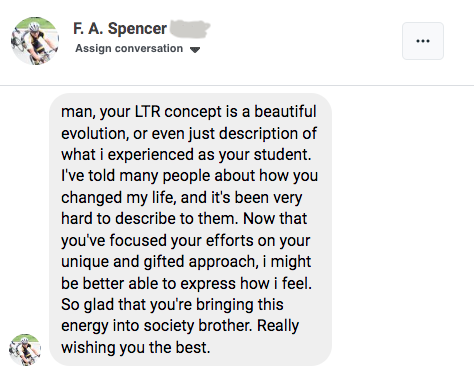The width and height of the screenshot is (474, 380).
Task: Click the line 'what i experienced as your student'
Action: 186,155
